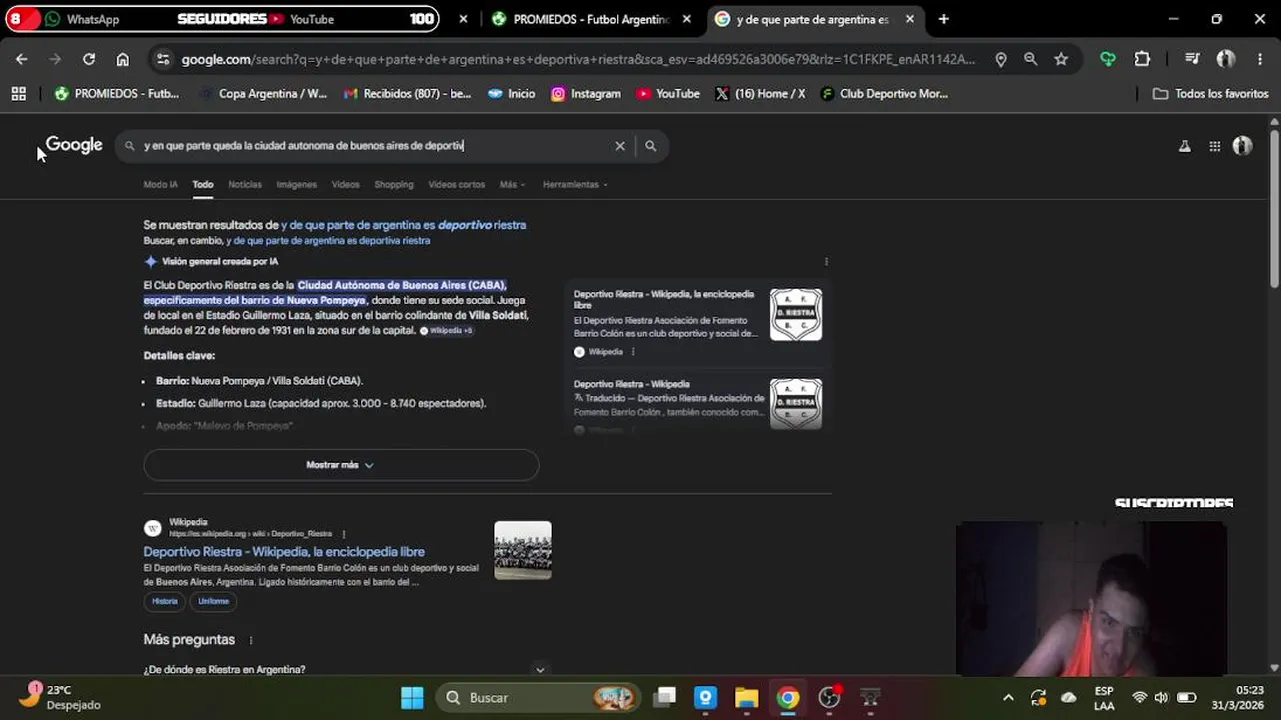Screen dimensions: 1281x720
Task: Open Wikipedia result's three-dot options
Action: [x=344, y=534]
